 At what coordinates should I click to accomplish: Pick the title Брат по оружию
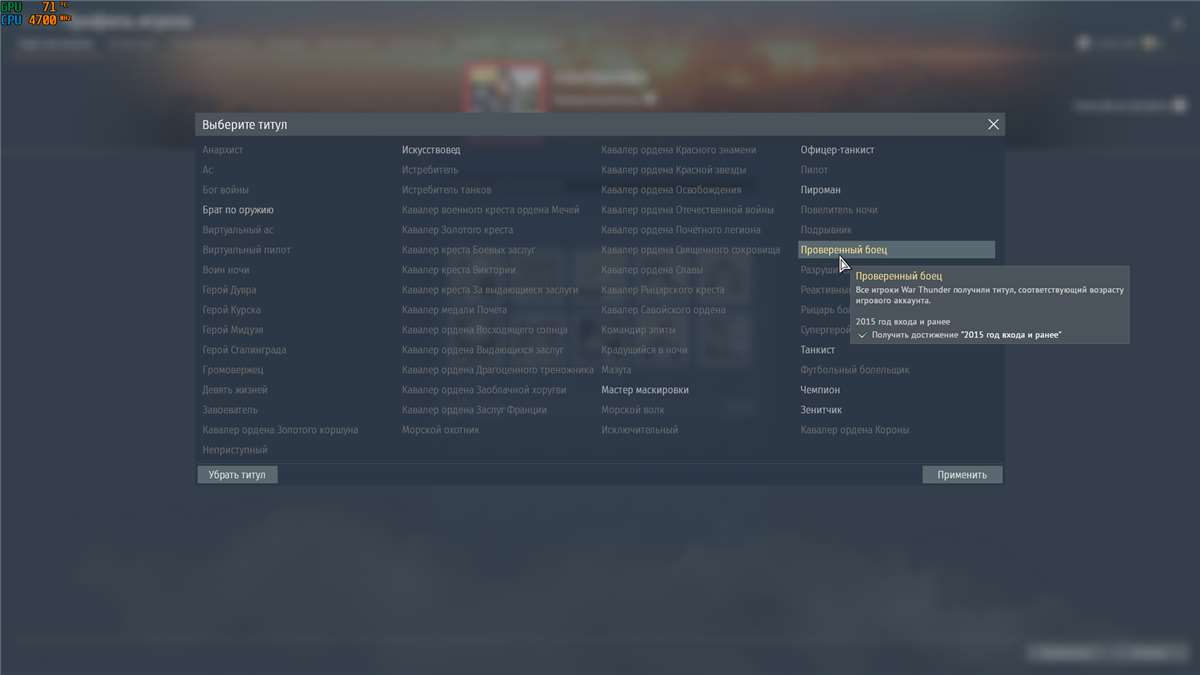pos(238,210)
